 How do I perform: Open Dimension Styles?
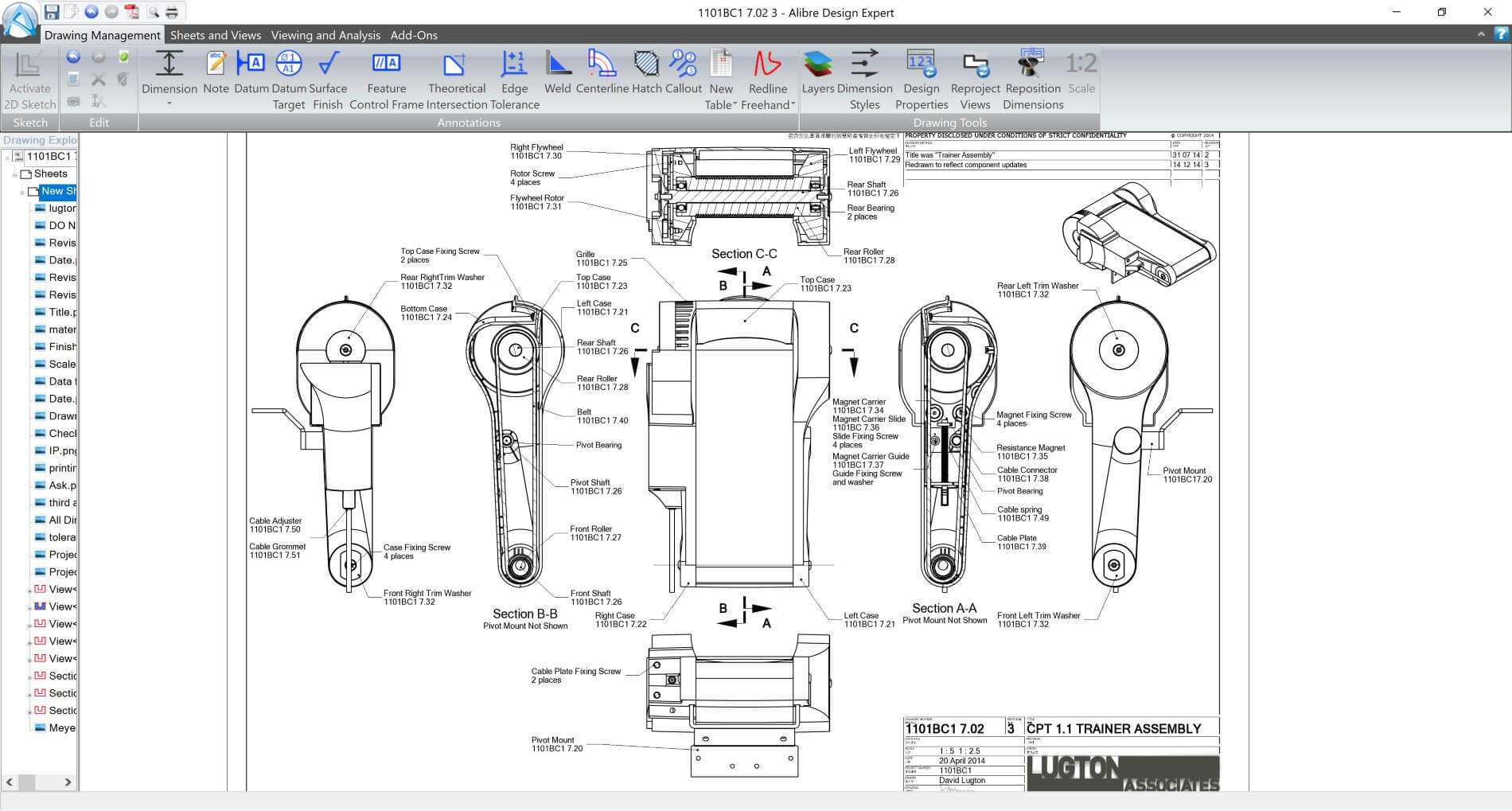864,80
